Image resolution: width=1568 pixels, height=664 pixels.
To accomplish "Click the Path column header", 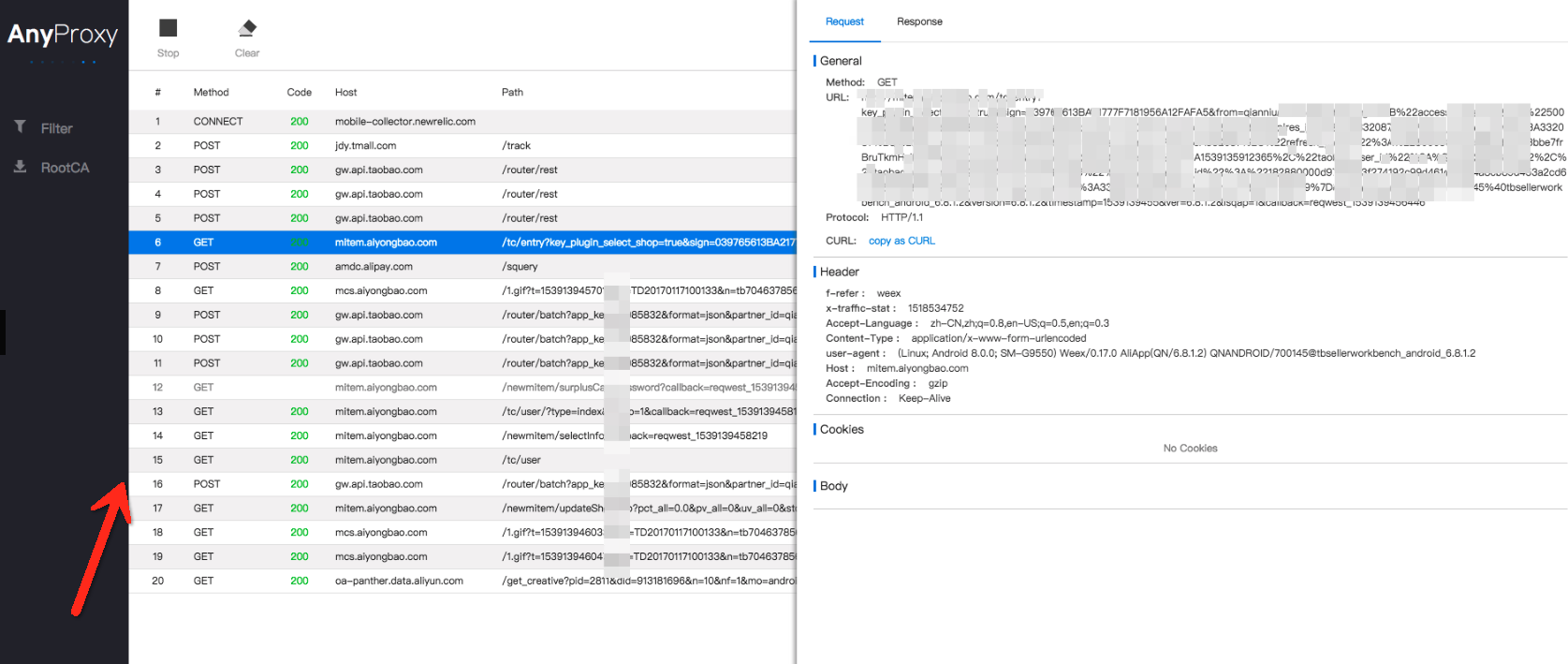I will pos(512,93).
